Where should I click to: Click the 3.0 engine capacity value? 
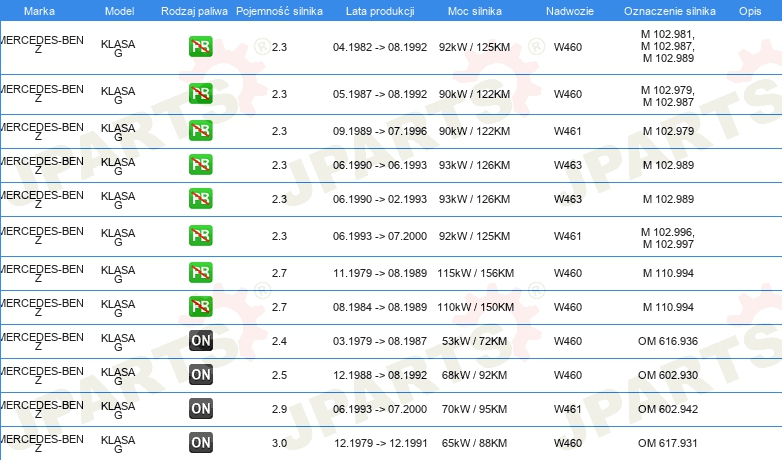tap(279, 443)
